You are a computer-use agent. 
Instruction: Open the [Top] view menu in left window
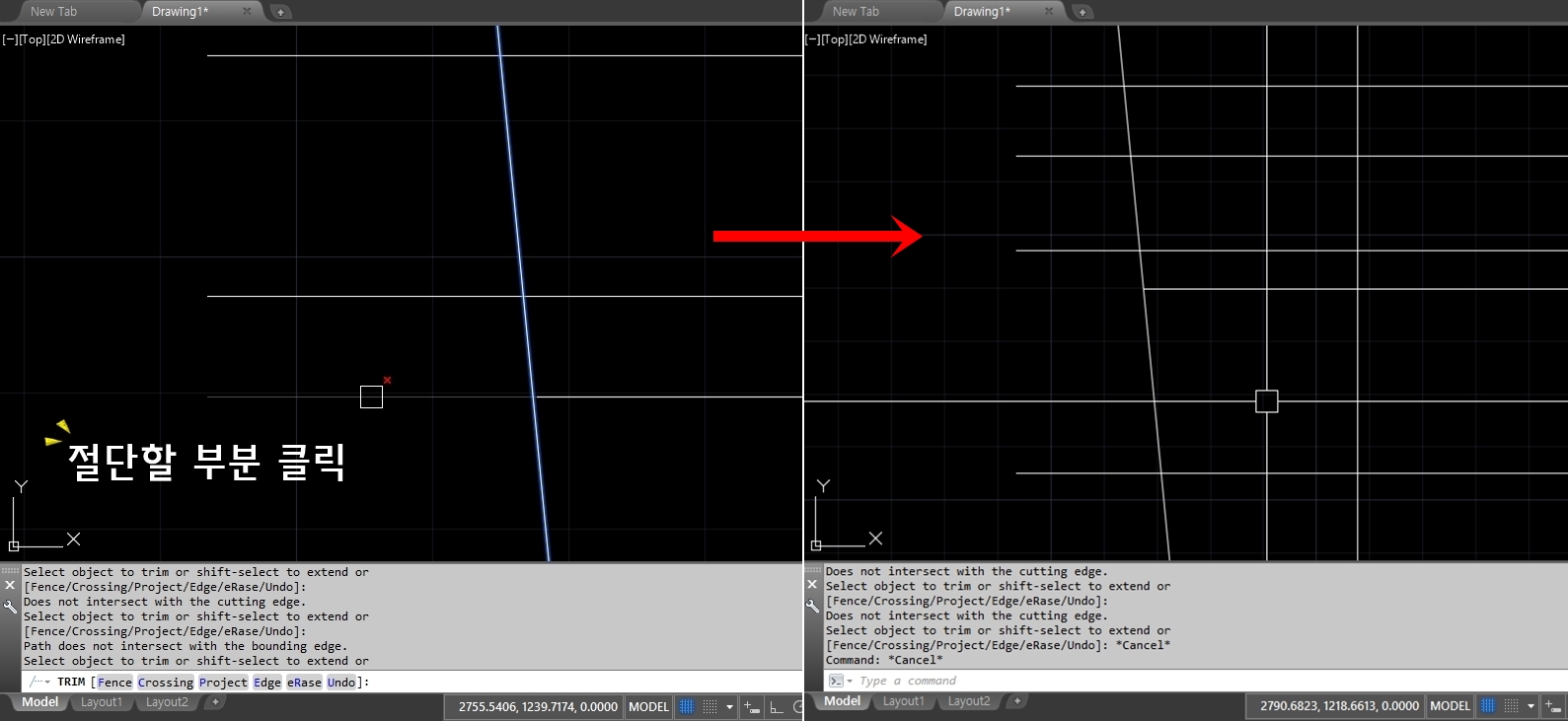(x=33, y=39)
